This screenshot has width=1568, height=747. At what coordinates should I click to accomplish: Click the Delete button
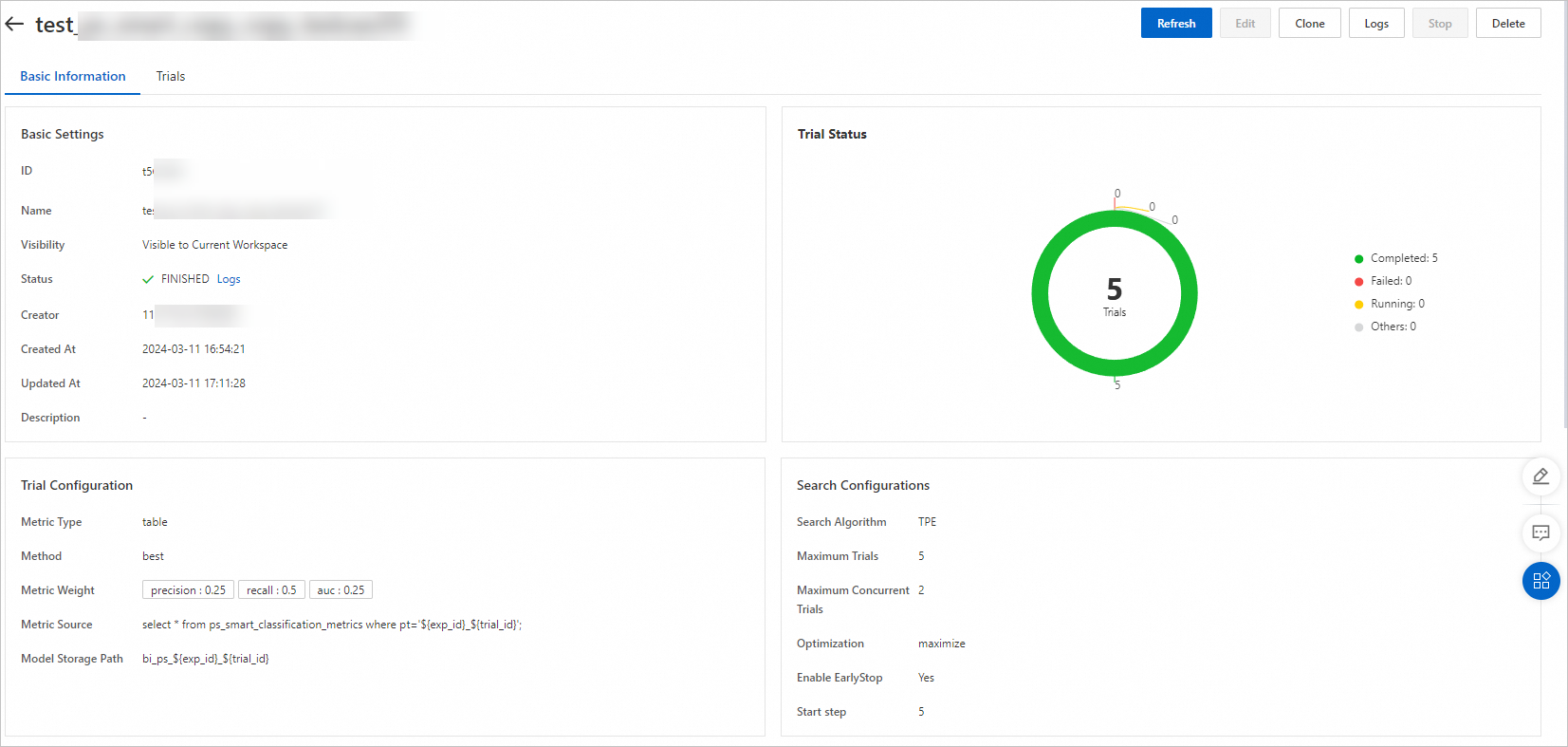1508,24
